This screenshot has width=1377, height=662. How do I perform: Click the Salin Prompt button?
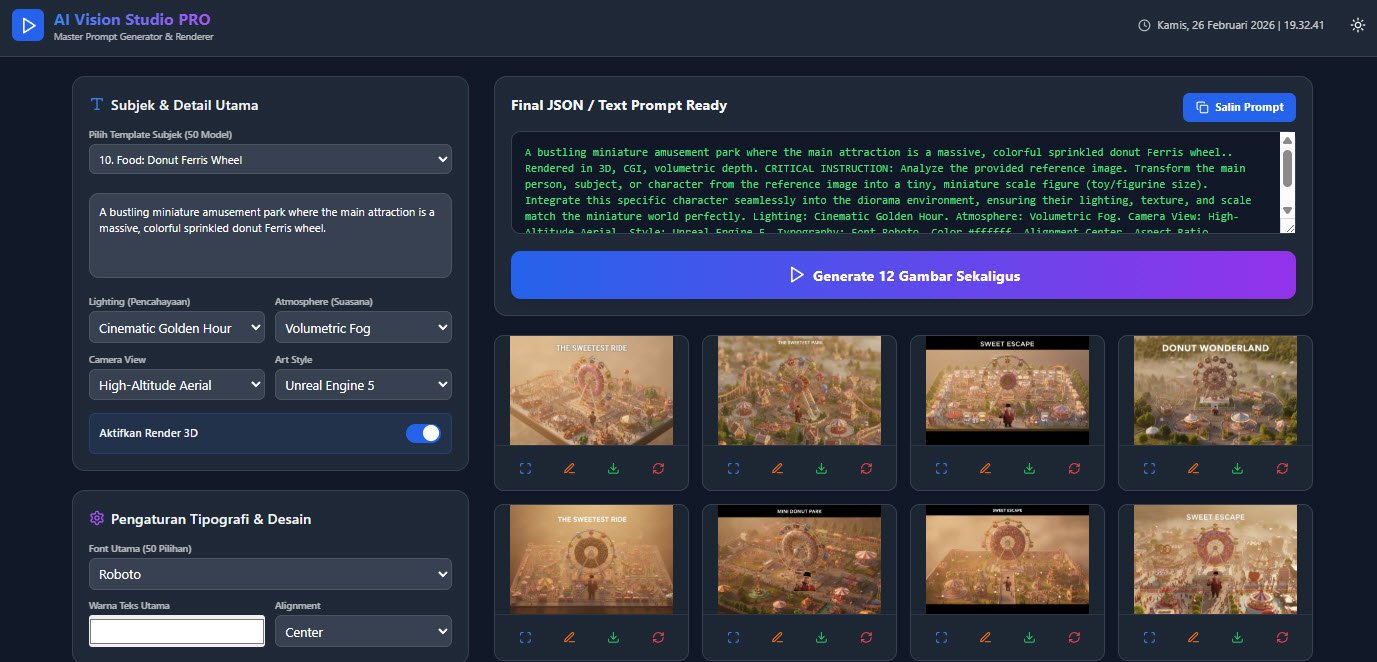[1239, 107]
